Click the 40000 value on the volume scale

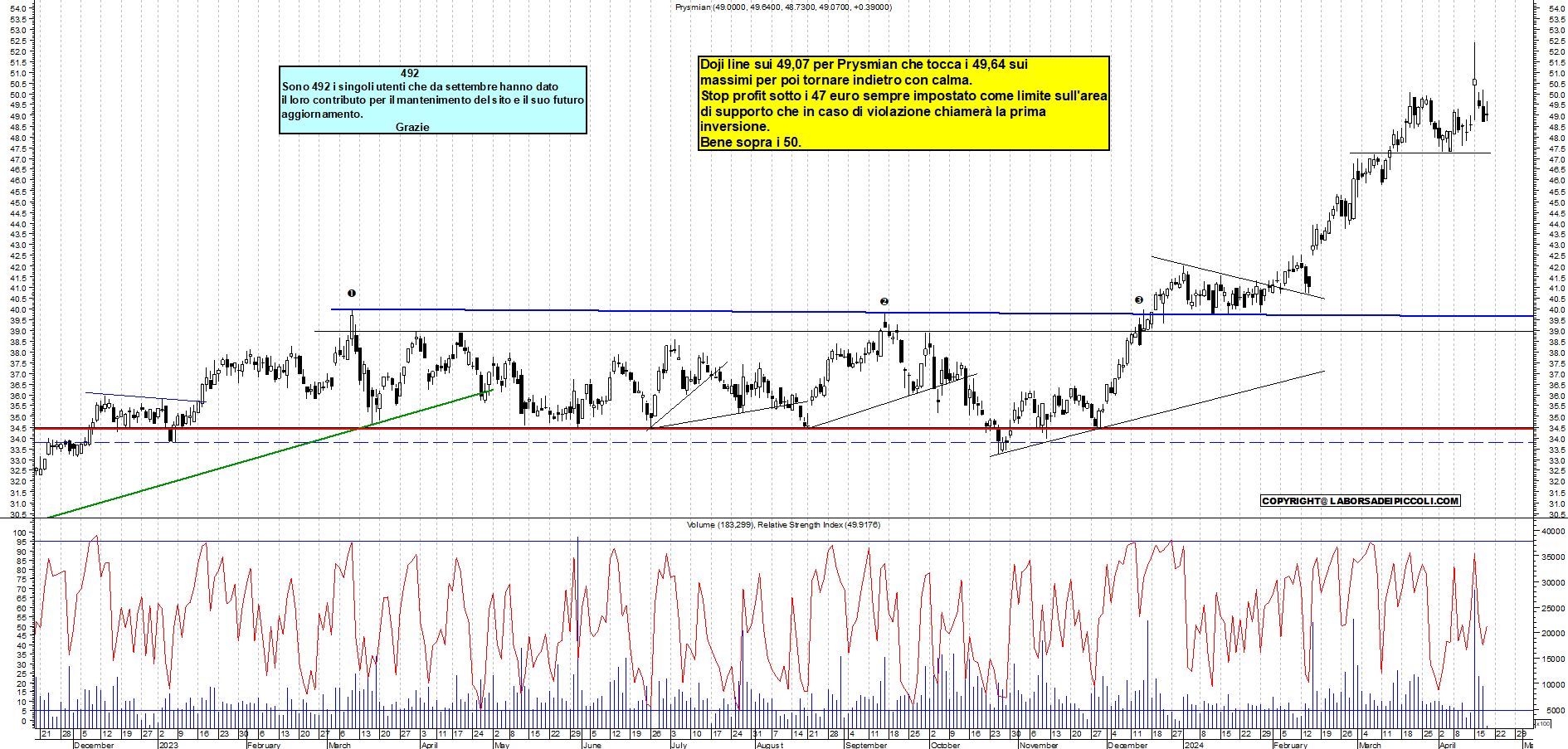[x=1553, y=531]
